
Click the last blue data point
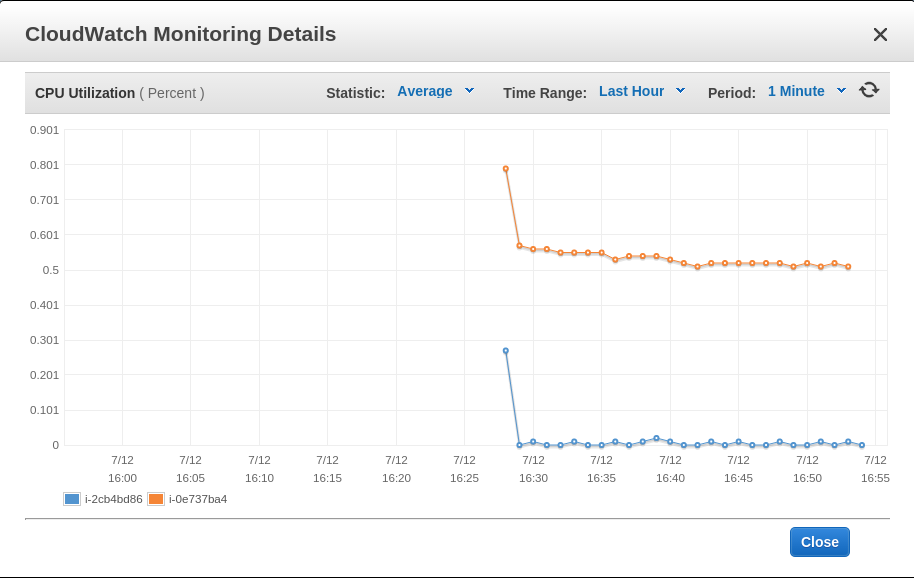(862, 445)
